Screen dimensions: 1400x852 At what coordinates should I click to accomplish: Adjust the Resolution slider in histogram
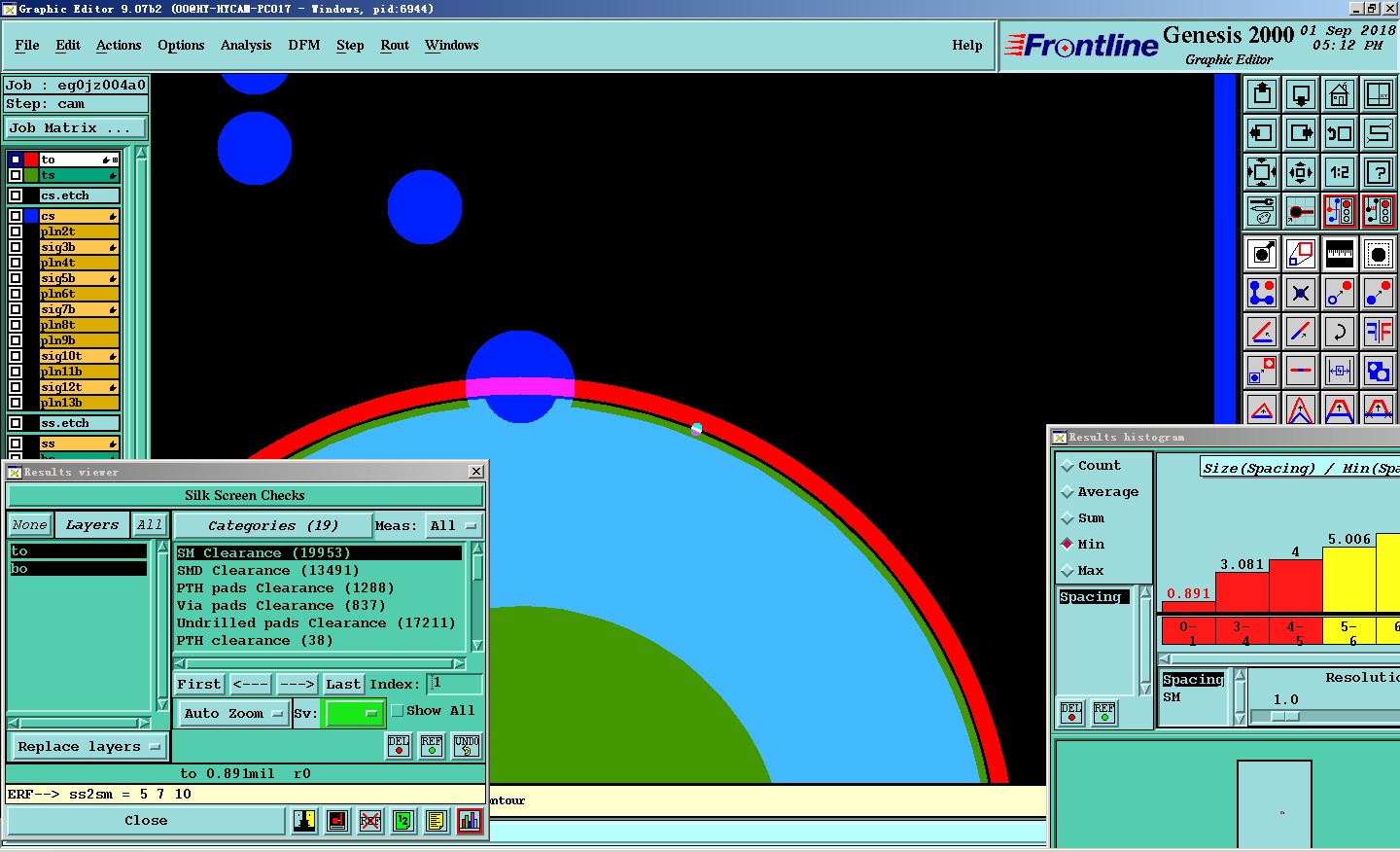(x=1285, y=717)
